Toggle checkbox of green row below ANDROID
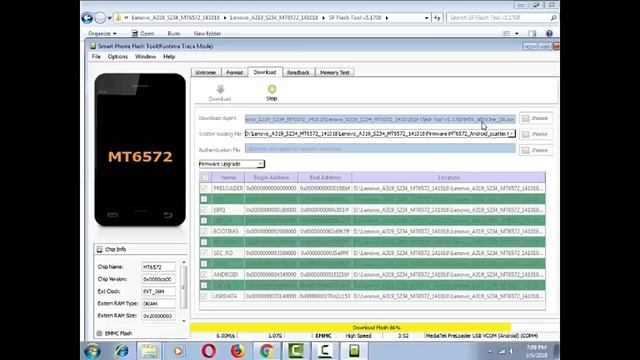This screenshot has height=360, width=640. 204,285
